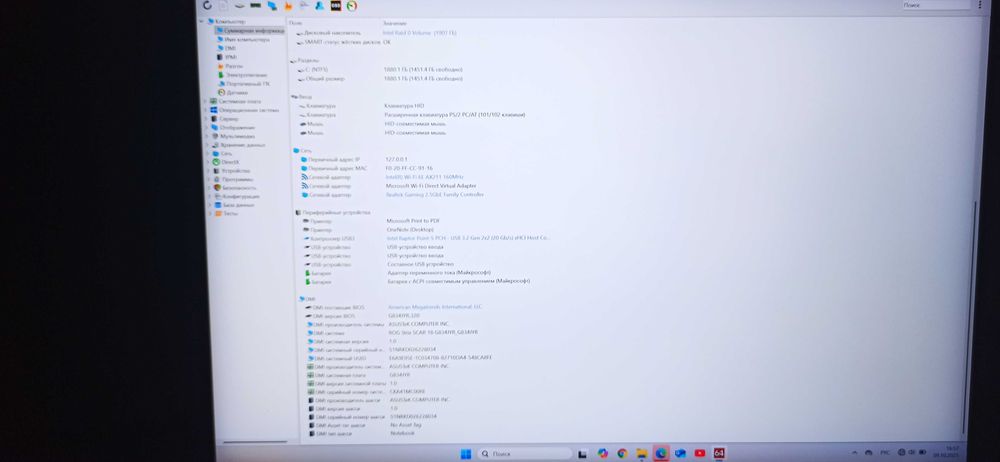Select the Общий размер row
This screenshot has width=1000, height=462.
tap(380, 78)
